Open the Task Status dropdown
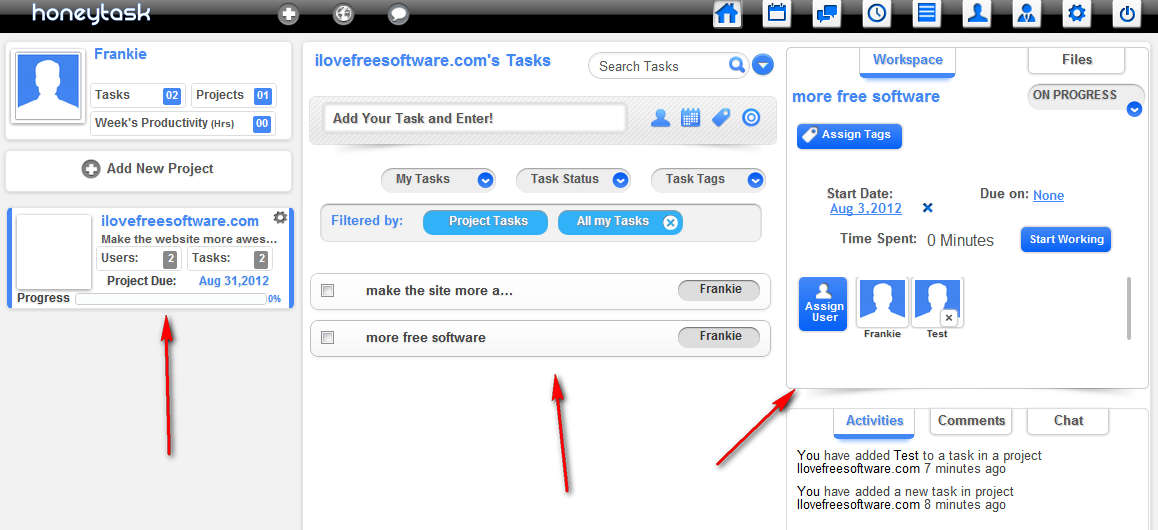Screen dimensions: 1158x530 (x=572, y=179)
